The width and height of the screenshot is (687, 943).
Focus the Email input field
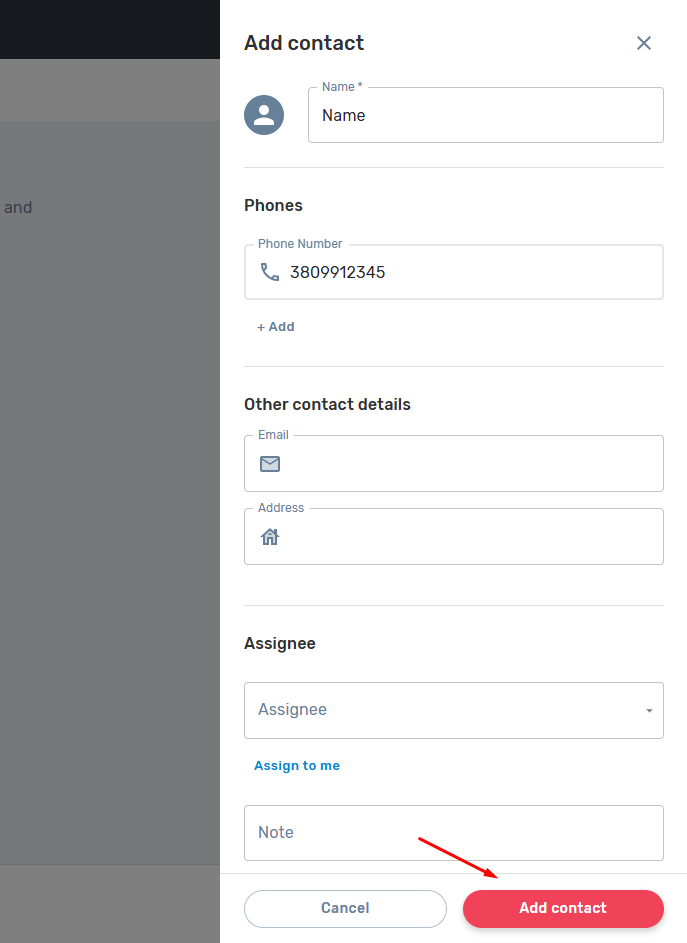470,464
